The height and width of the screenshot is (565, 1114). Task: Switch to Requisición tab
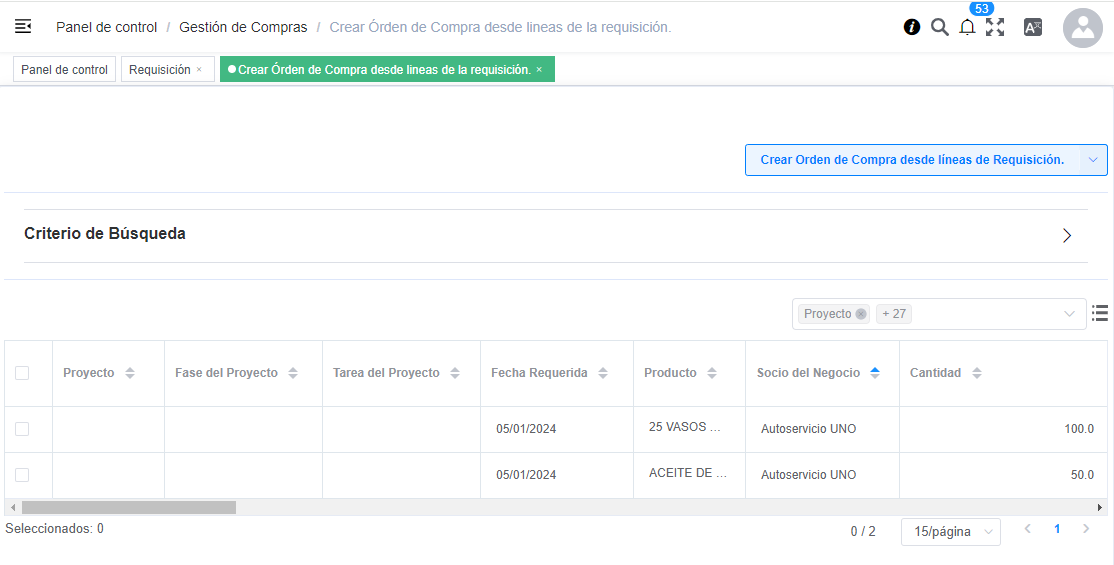160,70
